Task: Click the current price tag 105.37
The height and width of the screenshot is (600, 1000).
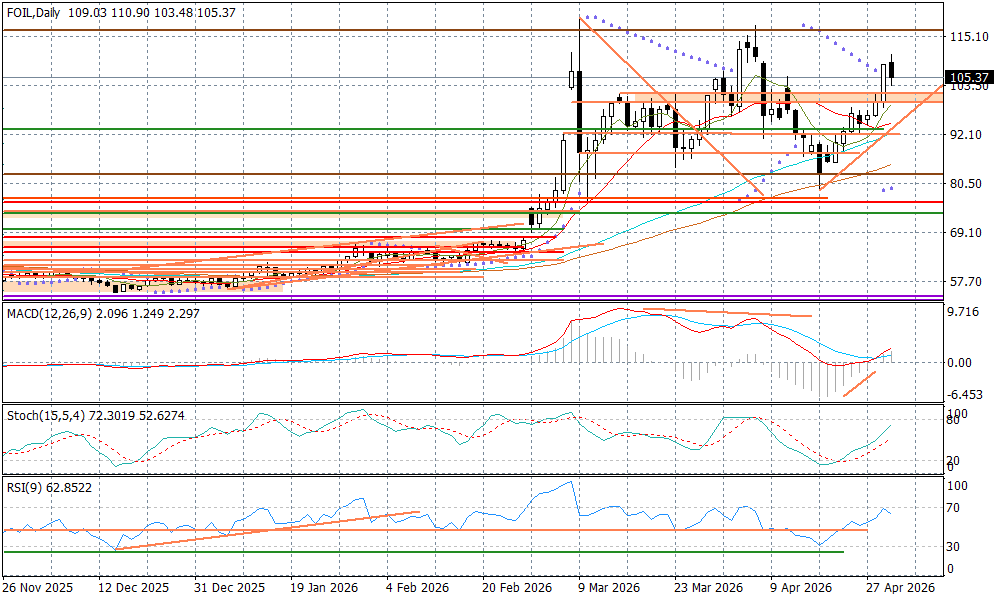Action: [968, 78]
